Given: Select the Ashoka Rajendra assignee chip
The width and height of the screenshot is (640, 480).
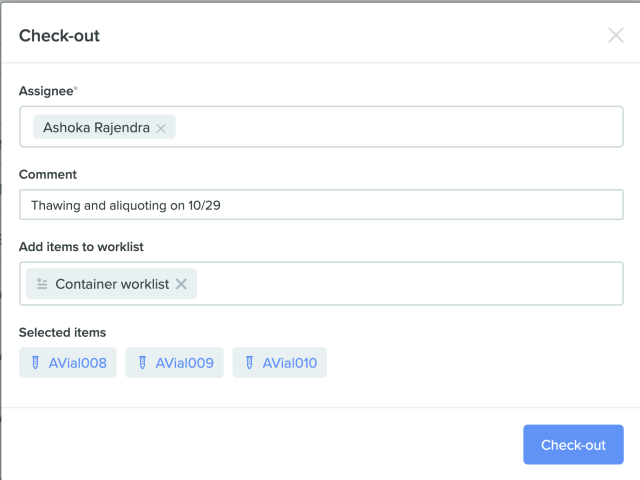Looking at the screenshot, I should (96, 128).
